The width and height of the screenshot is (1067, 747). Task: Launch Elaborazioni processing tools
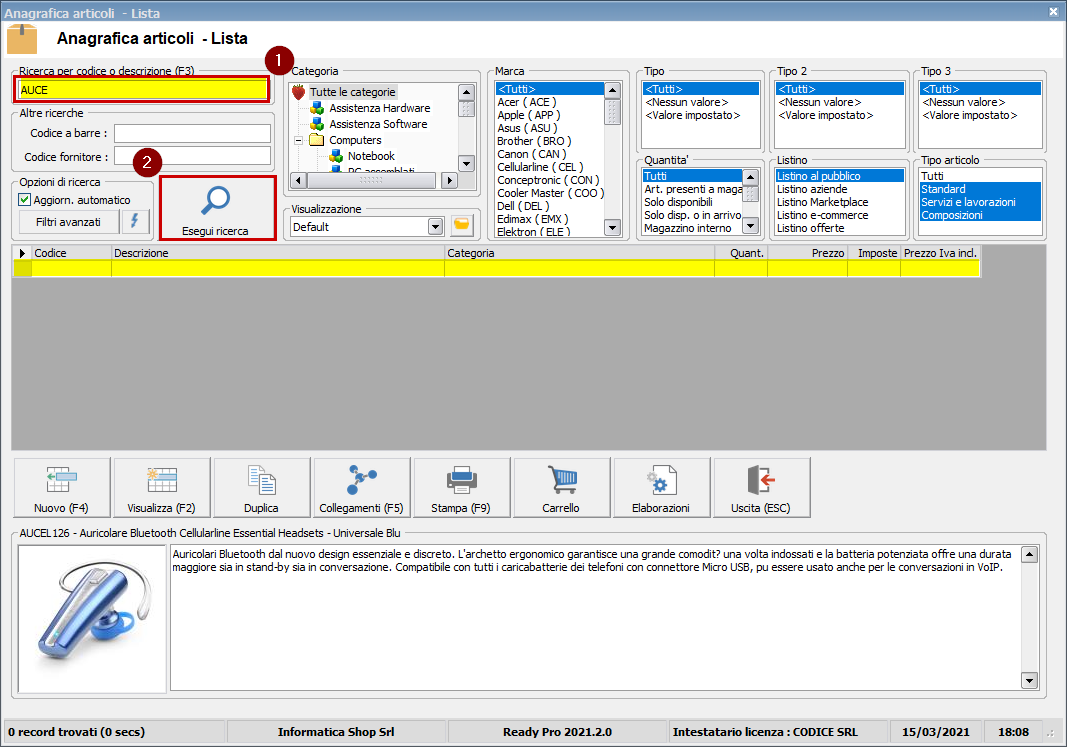(661, 487)
